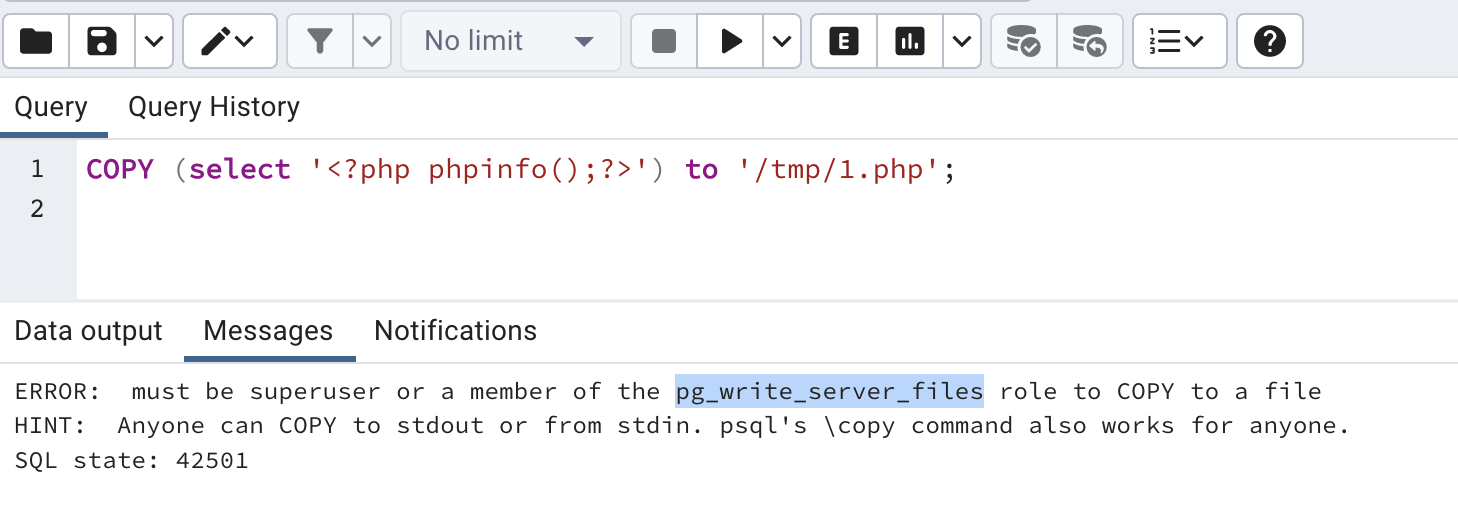Rollback the database transaction
Image resolution: width=1458 pixels, height=524 pixels.
coord(1089,41)
